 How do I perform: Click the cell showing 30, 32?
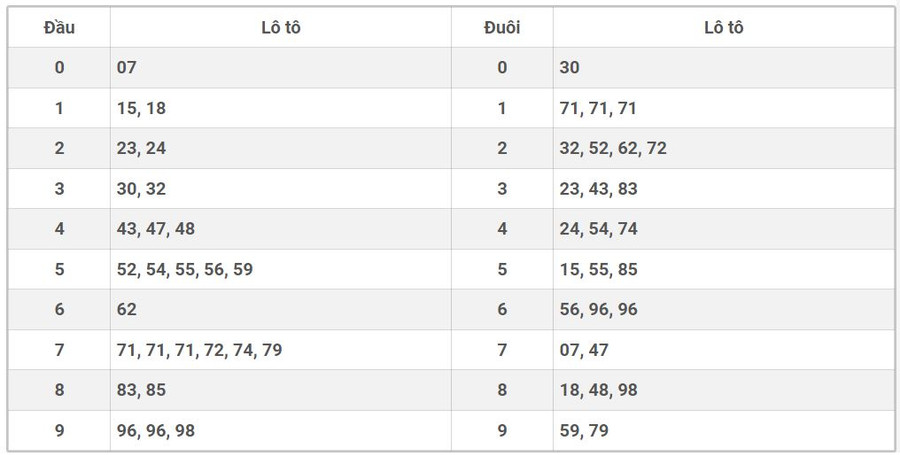click(141, 188)
